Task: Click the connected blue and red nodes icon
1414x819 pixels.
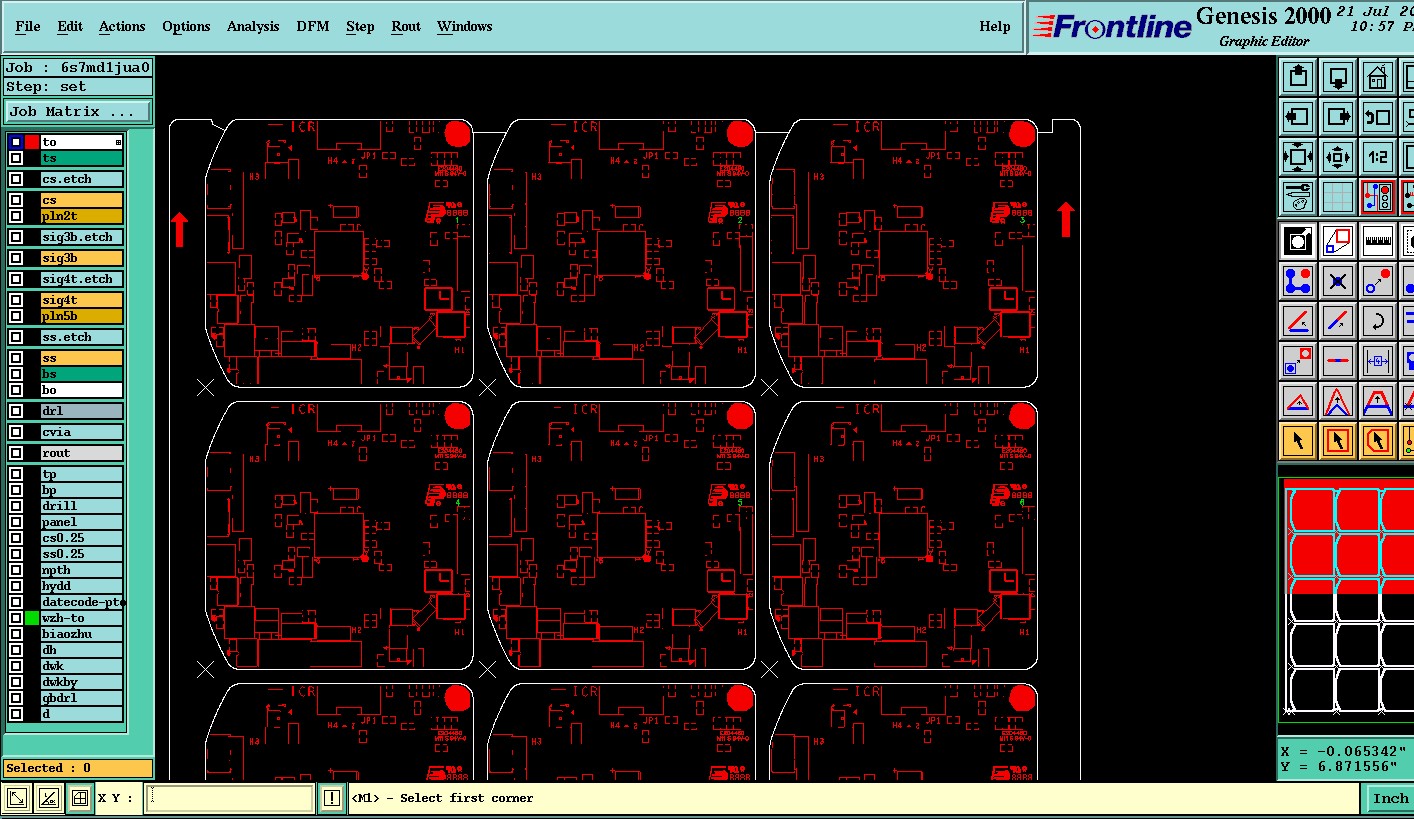Action: 1298,281
